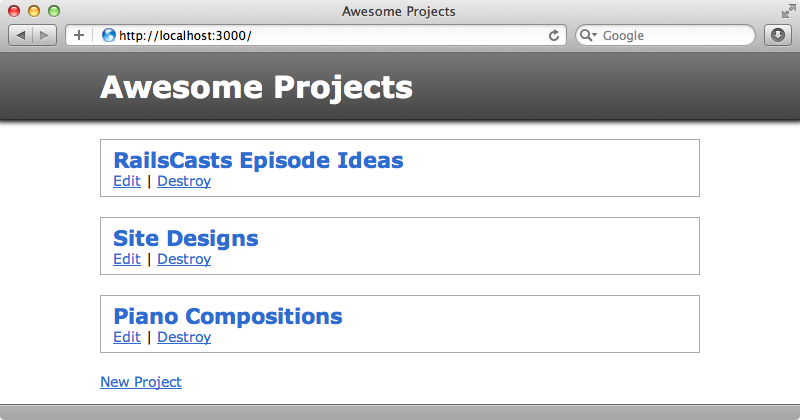Open the downloads button in toolbar
The width and height of the screenshot is (800, 420).
tap(778, 35)
